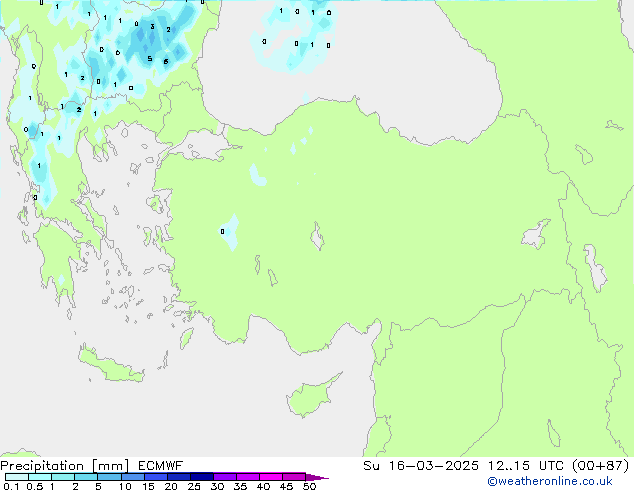This screenshot has width=634, height=490.
Task: Pick the 15–20 mm legend swatch
Action: click(x=155, y=477)
